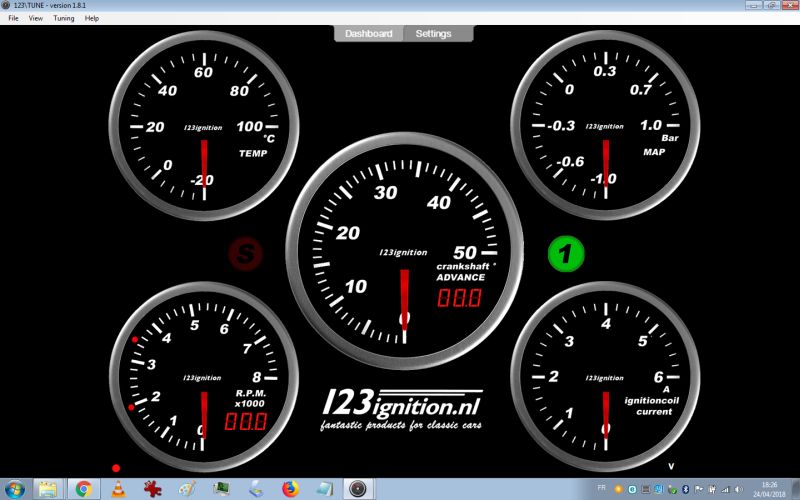Open the Help menu
The height and width of the screenshot is (500, 800).
[x=92, y=18]
